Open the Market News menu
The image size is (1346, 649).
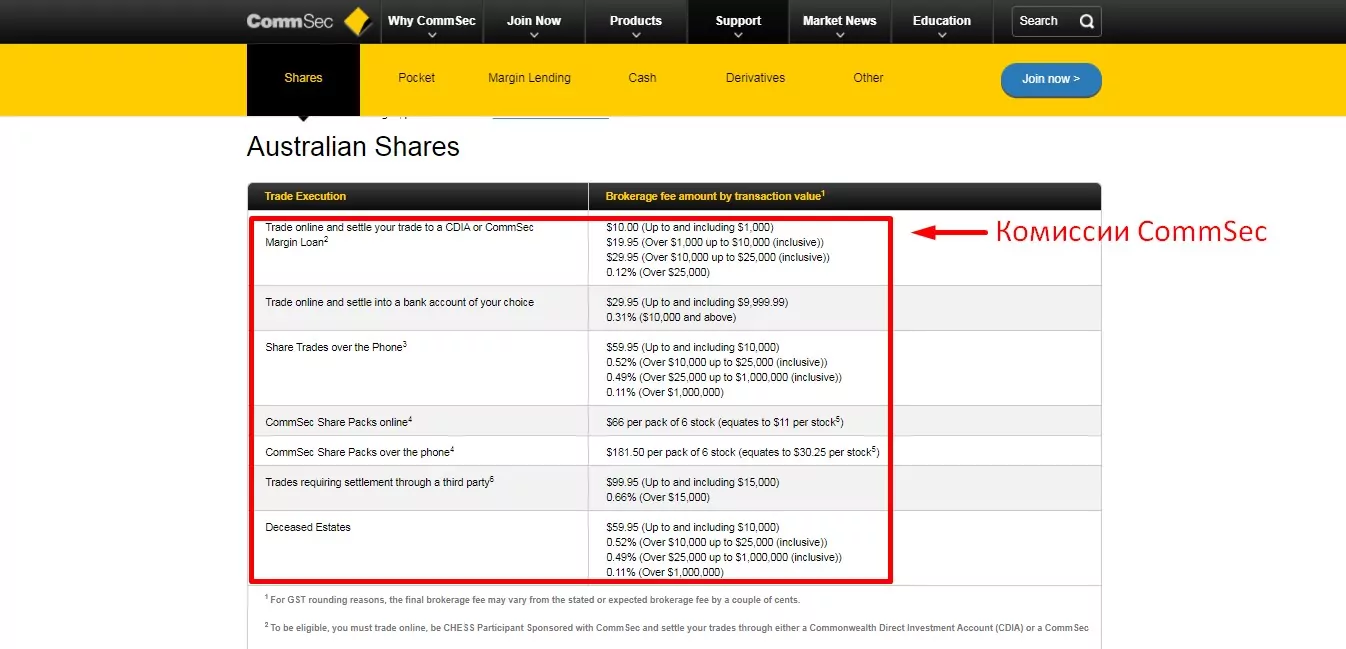click(840, 22)
